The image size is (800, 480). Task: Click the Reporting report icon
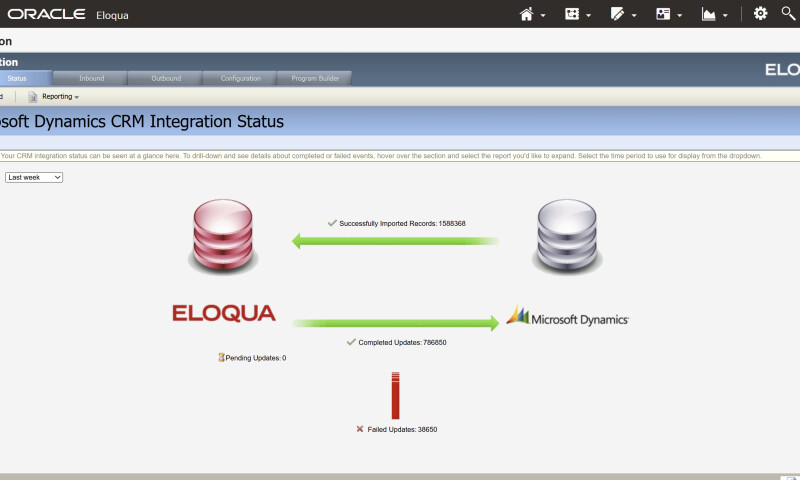(33, 96)
